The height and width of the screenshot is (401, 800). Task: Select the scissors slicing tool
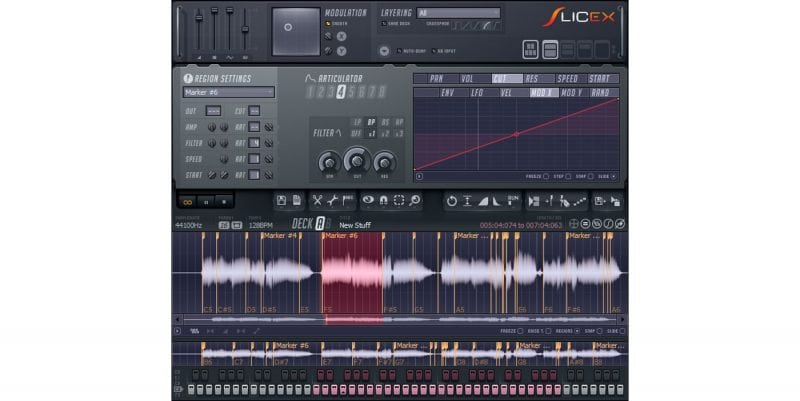pos(317,201)
